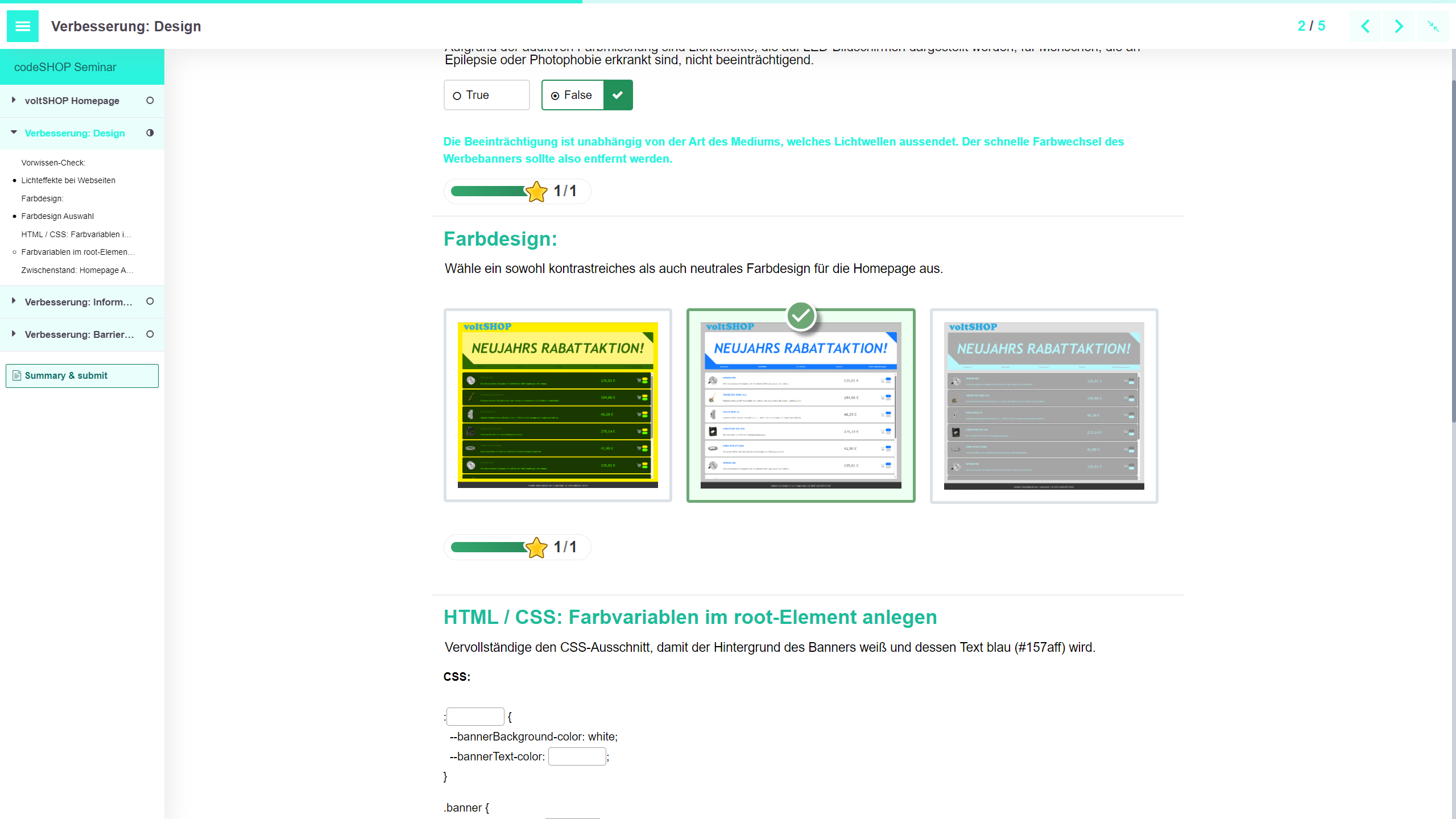This screenshot has height=819, width=1456.
Task: Click the bannerText-color input field
Action: 577,756
